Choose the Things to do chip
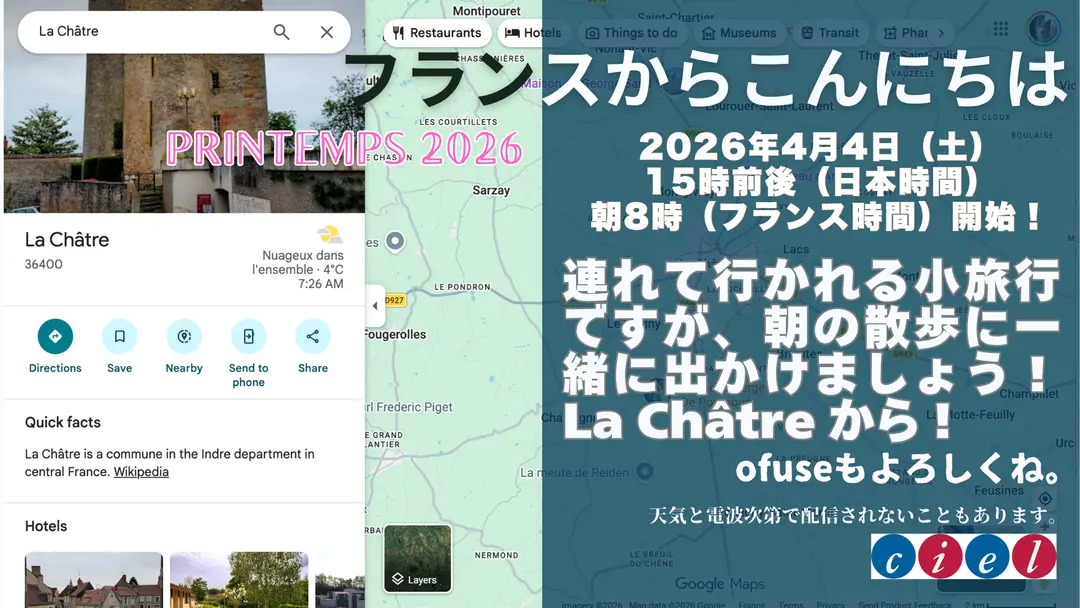This screenshot has width=1080, height=608. [632, 32]
